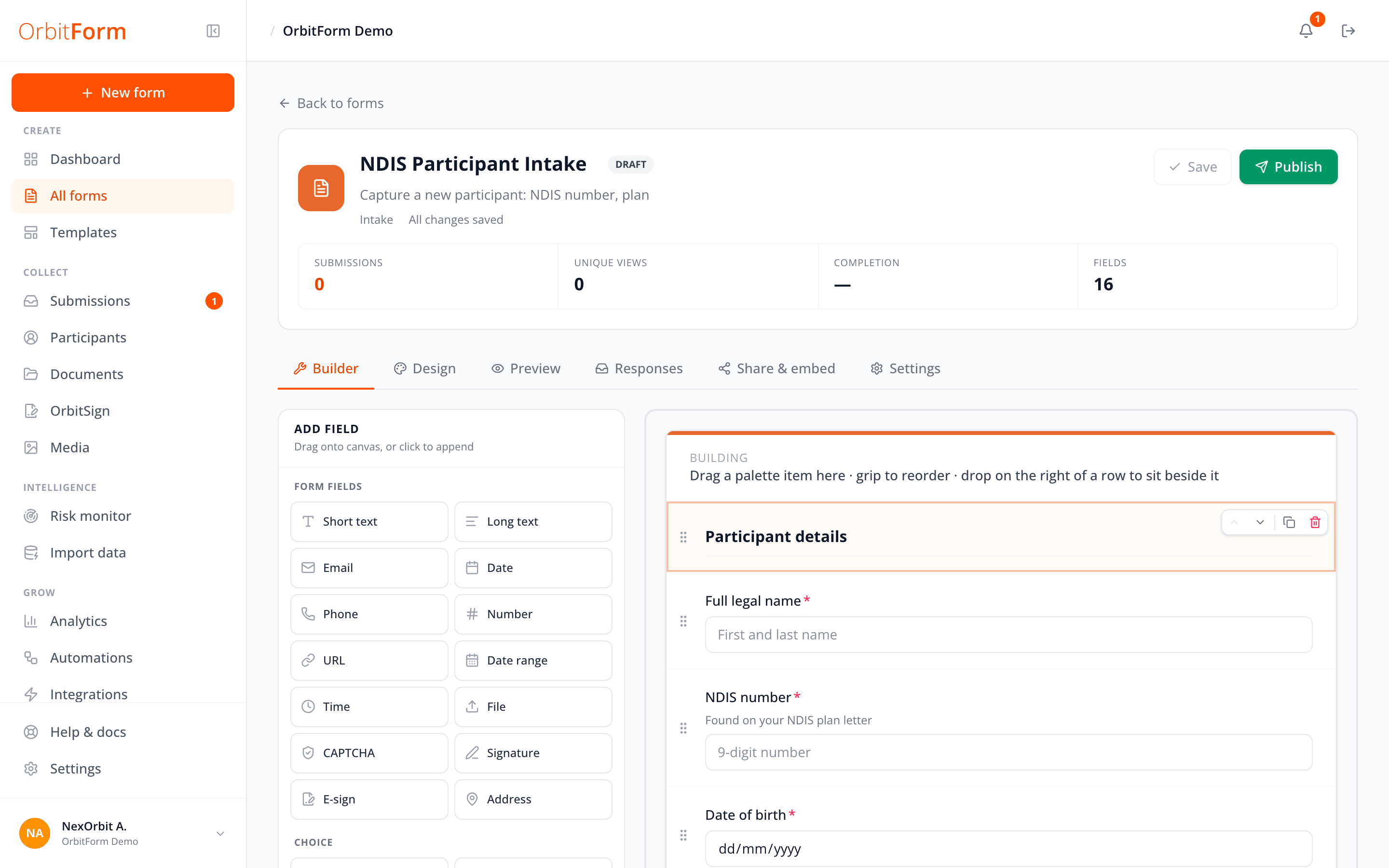Open OrbitSign in sidebar
Screen dimensions: 1389x868
[123, 411]
